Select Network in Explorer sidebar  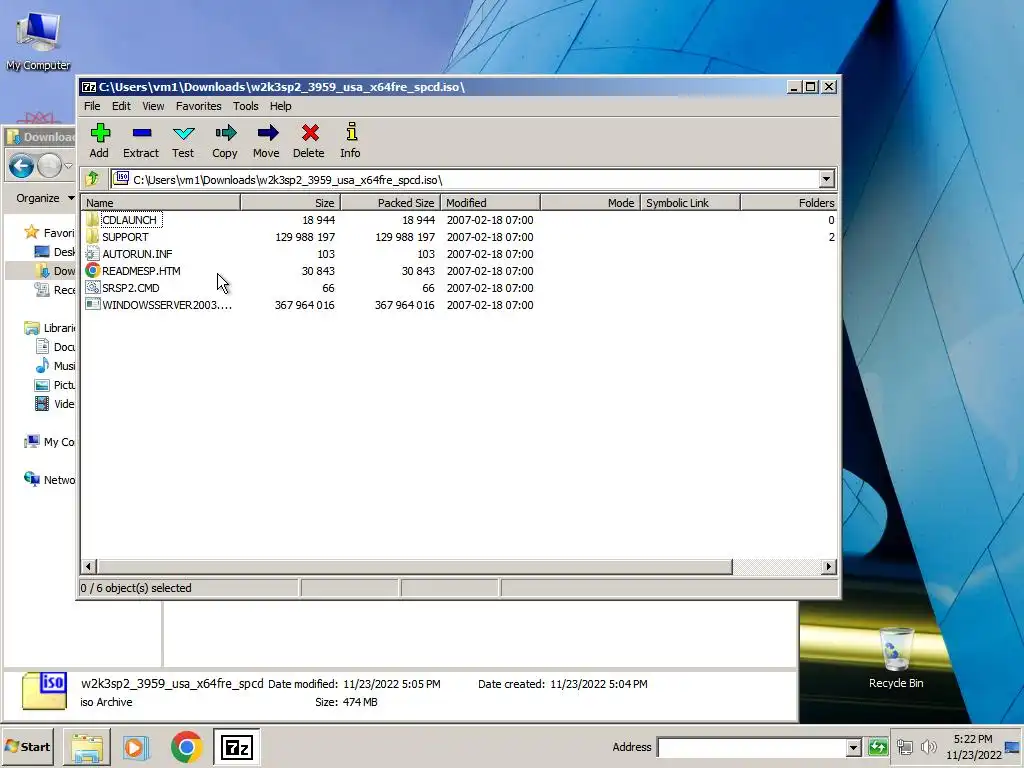pyautogui.click(x=49, y=479)
